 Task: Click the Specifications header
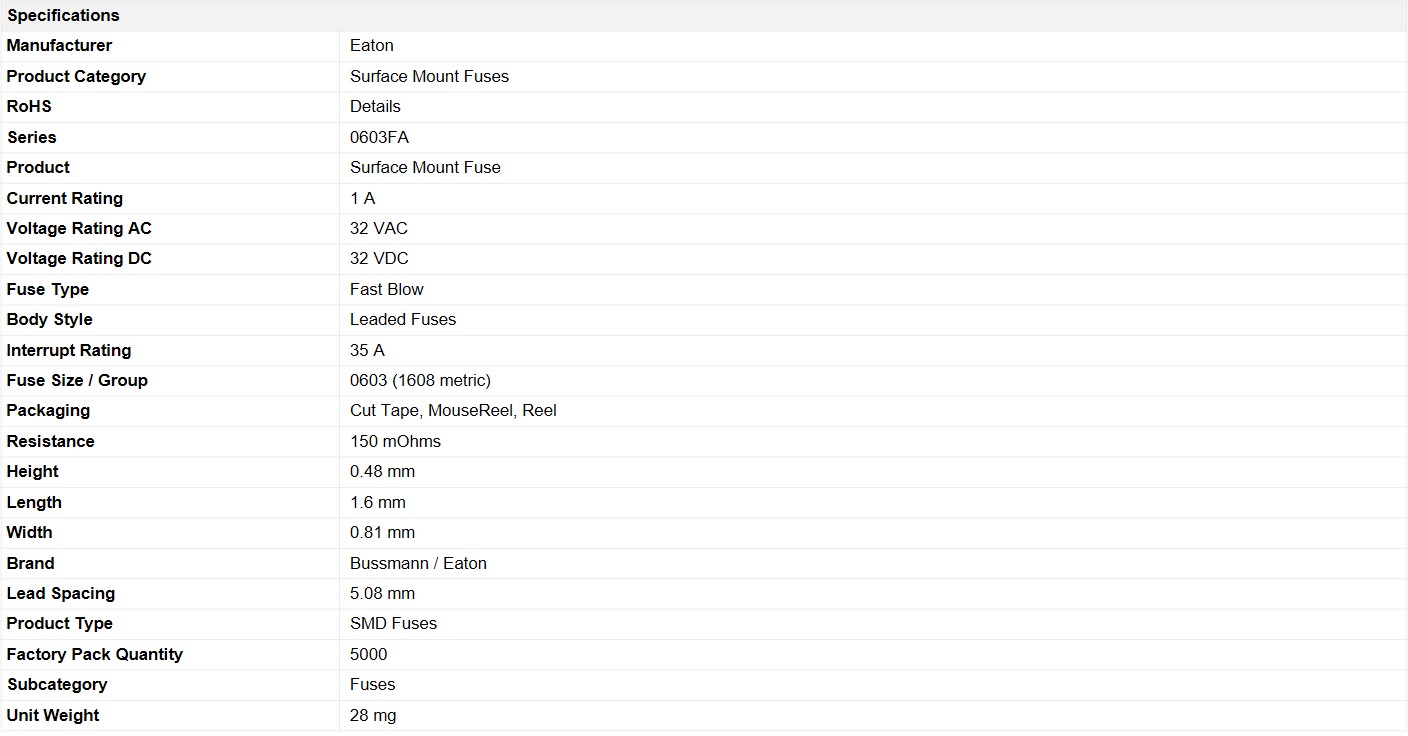63,15
